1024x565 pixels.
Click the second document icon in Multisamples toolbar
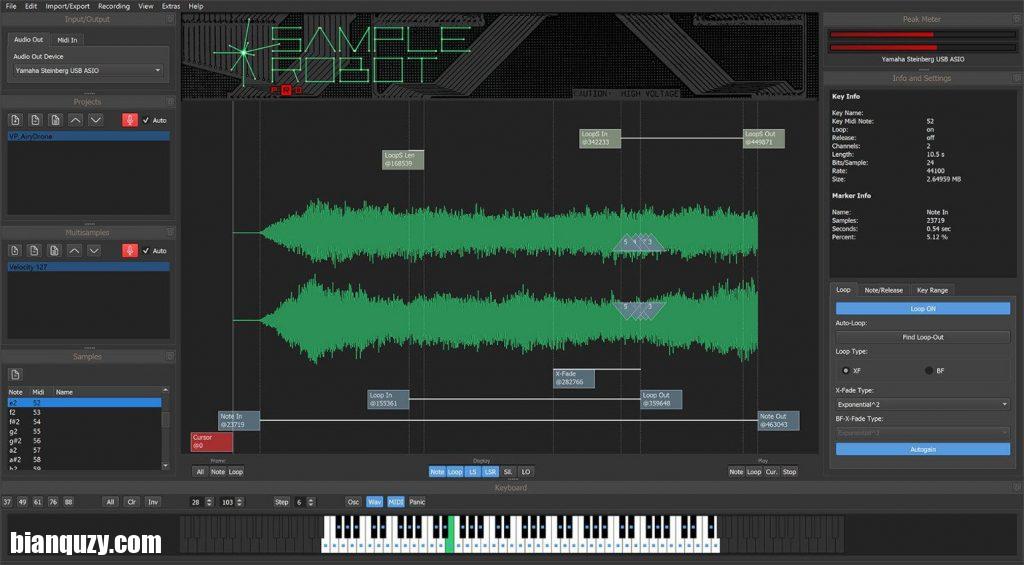click(x=35, y=251)
